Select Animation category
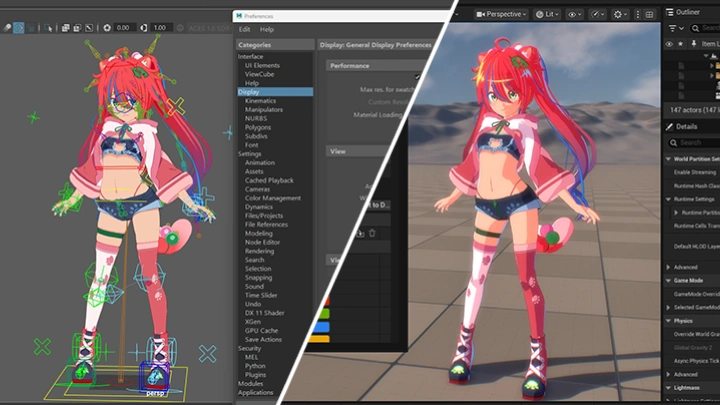Image resolution: width=720 pixels, height=405 pixels. 259,163
